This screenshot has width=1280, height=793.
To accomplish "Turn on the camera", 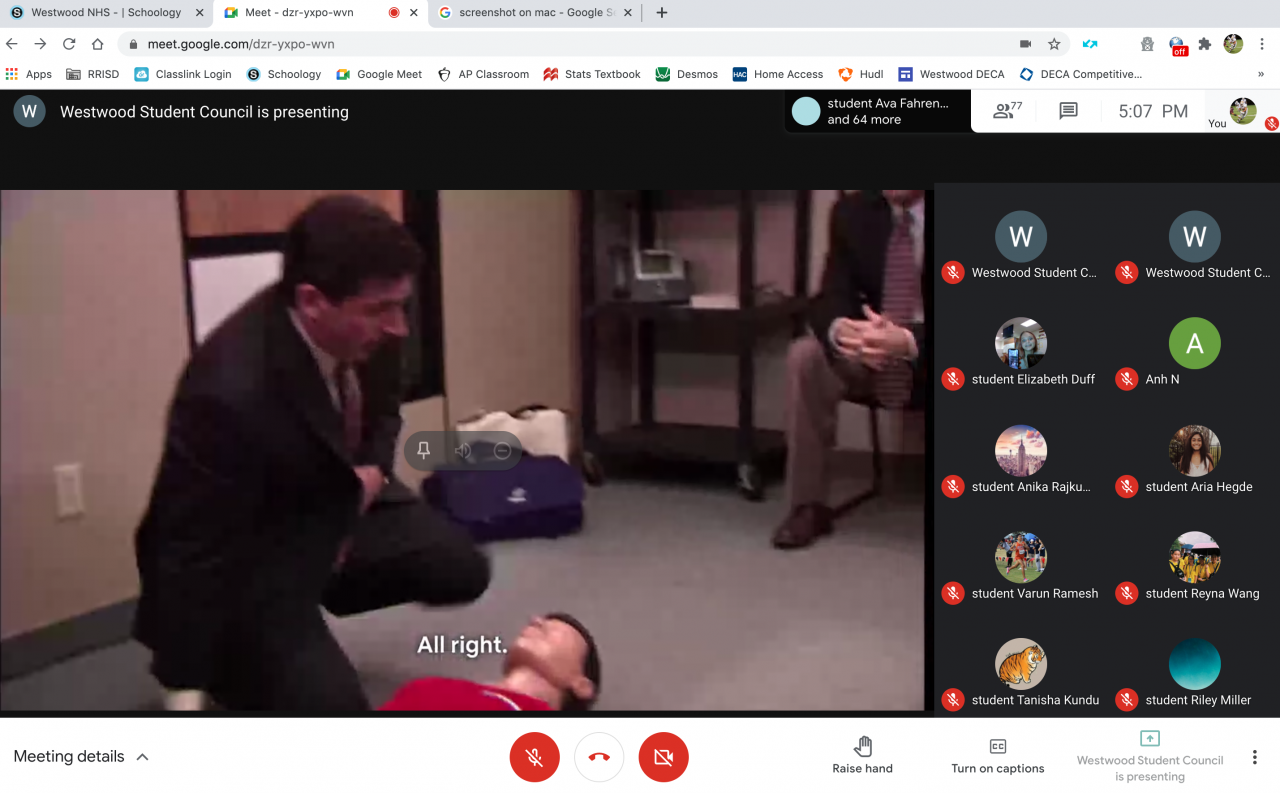I will pos(664,757).
